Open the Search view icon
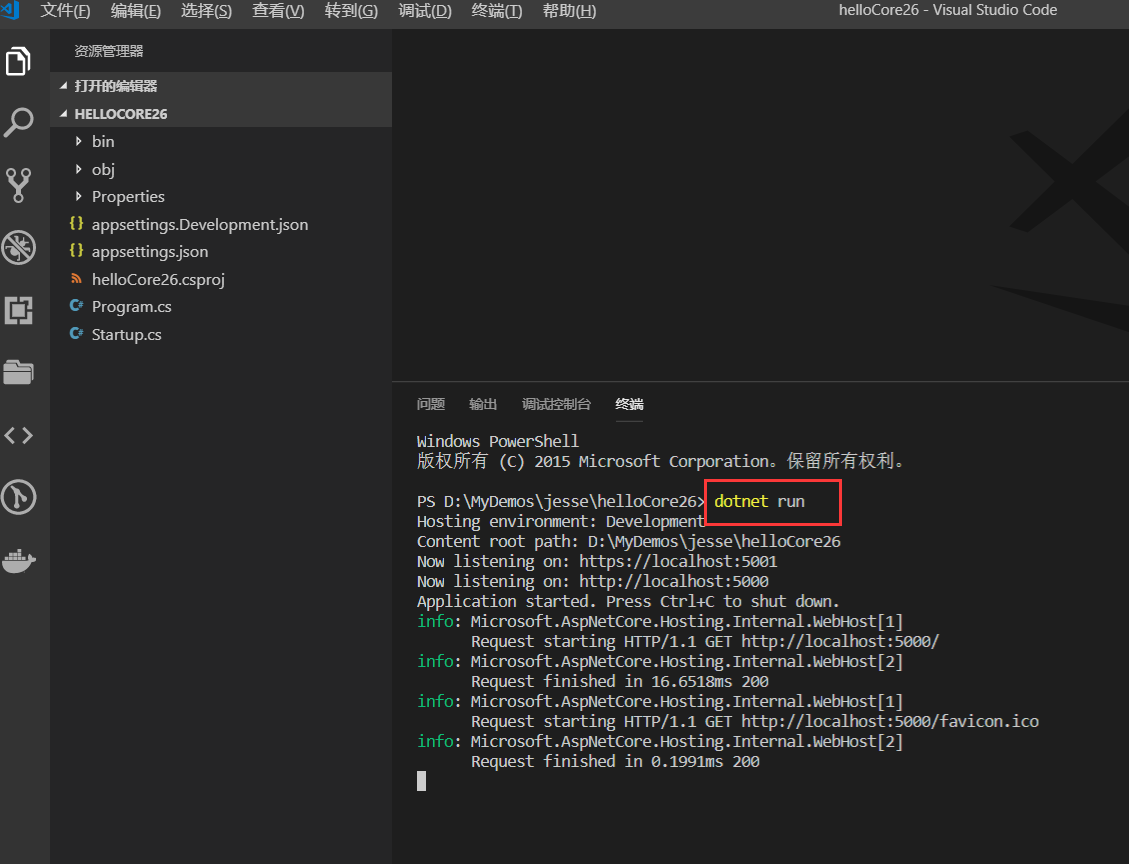The width and height of the screenshot is (1129, 864). (19, 122)
